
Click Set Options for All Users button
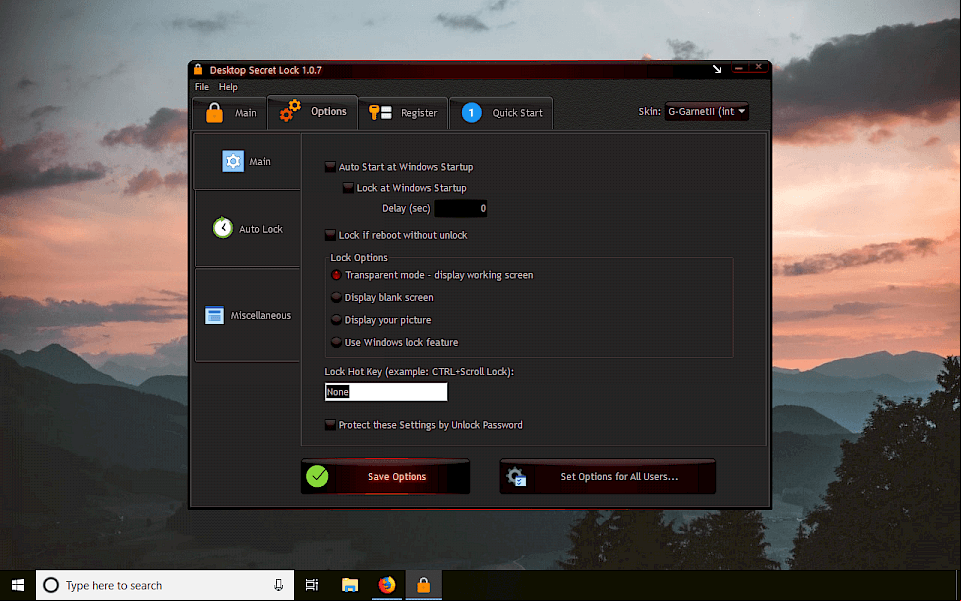point(607,477)
